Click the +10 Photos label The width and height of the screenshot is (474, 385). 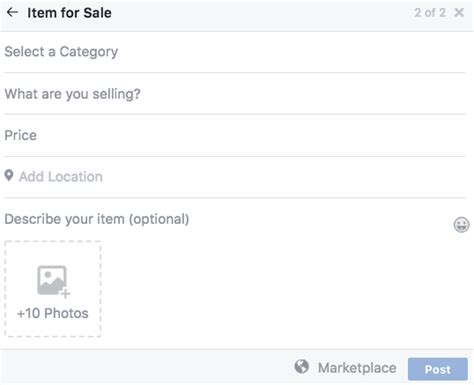tap(53, 313)
